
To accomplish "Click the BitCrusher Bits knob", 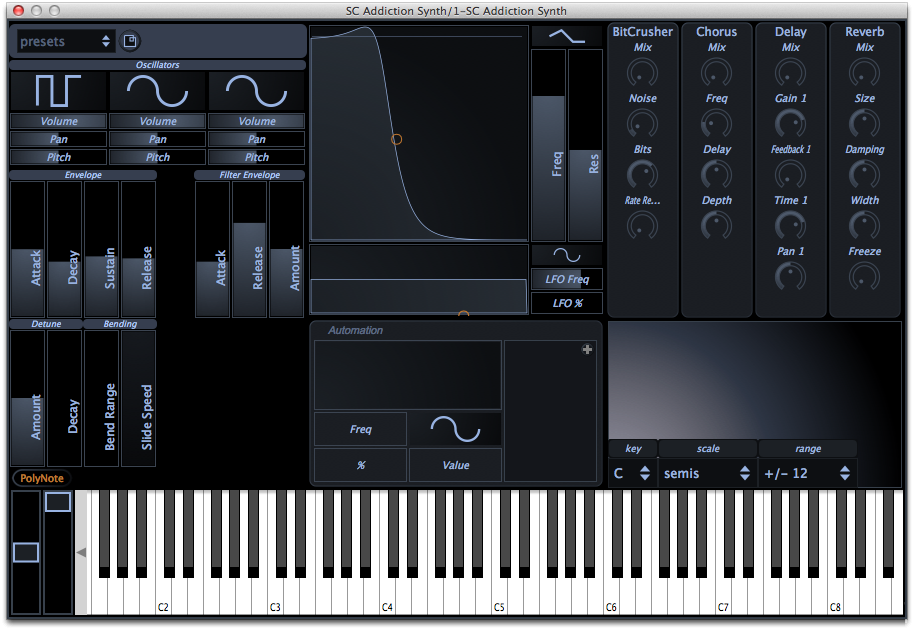I will click(x=642, y=174).
